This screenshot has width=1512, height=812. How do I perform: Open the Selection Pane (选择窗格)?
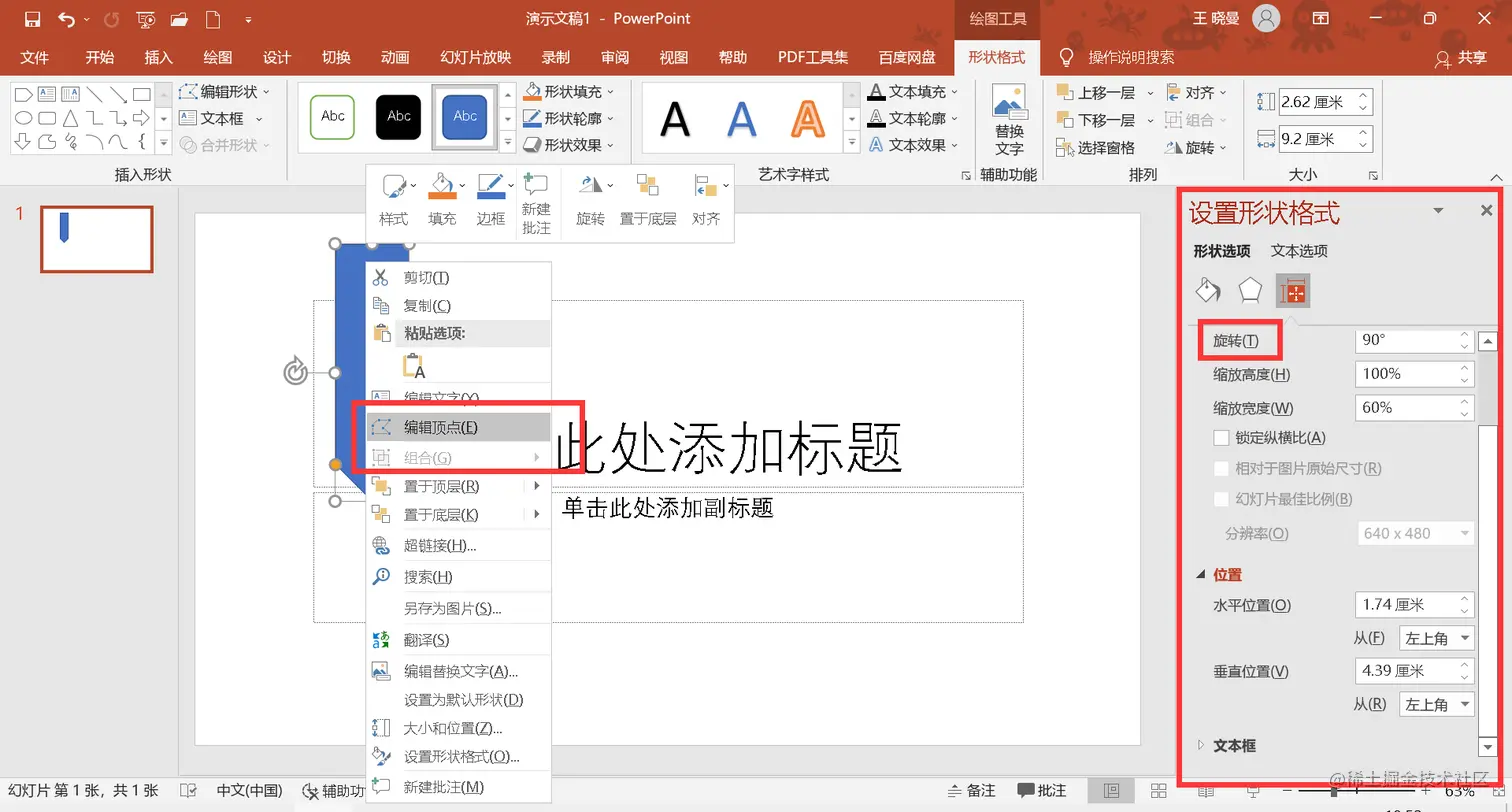click(x=1096, y=147)
